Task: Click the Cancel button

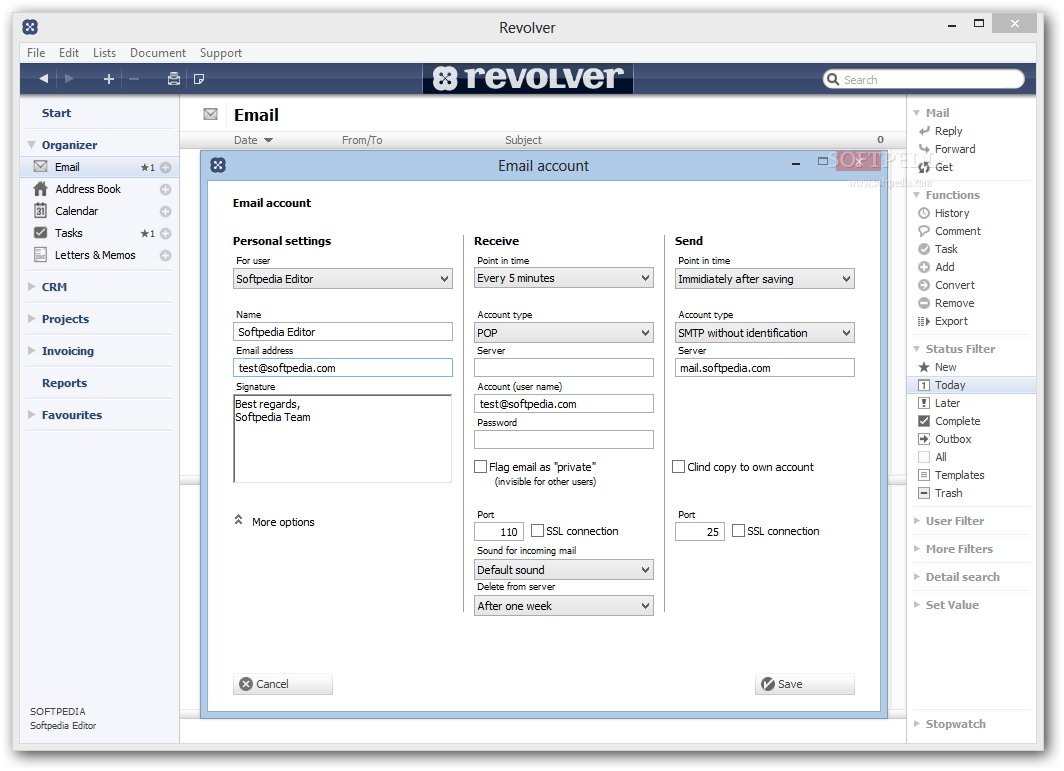Action: coord(283,683)
